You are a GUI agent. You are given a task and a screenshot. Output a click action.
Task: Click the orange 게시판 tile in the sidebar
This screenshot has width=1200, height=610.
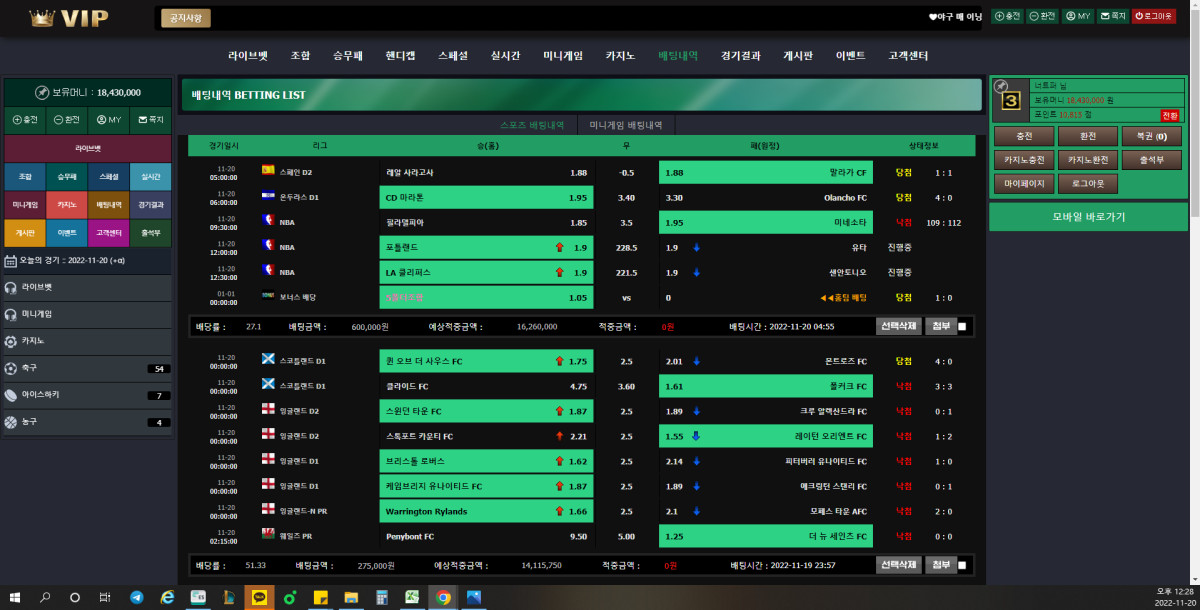pyautogui.click(x=25, y=233)
